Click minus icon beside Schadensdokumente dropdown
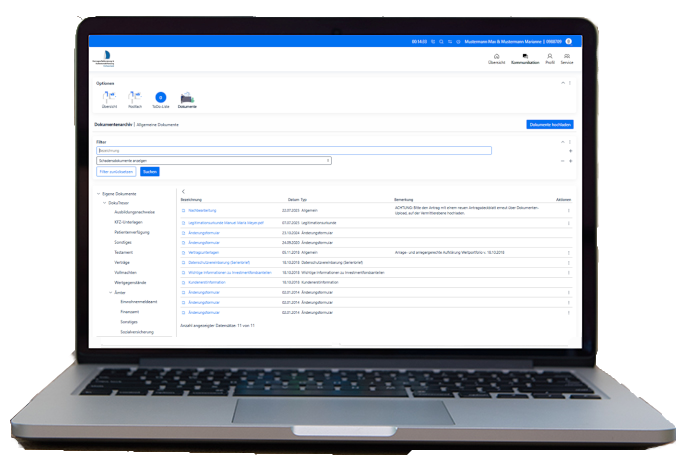The height and width of the screenshot is (460, 687). (563, 161)
